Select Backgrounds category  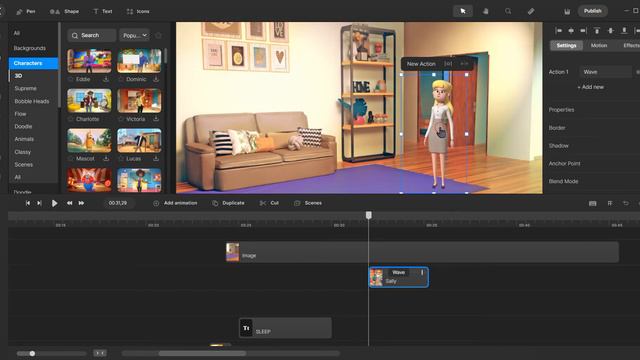(29, 48)
